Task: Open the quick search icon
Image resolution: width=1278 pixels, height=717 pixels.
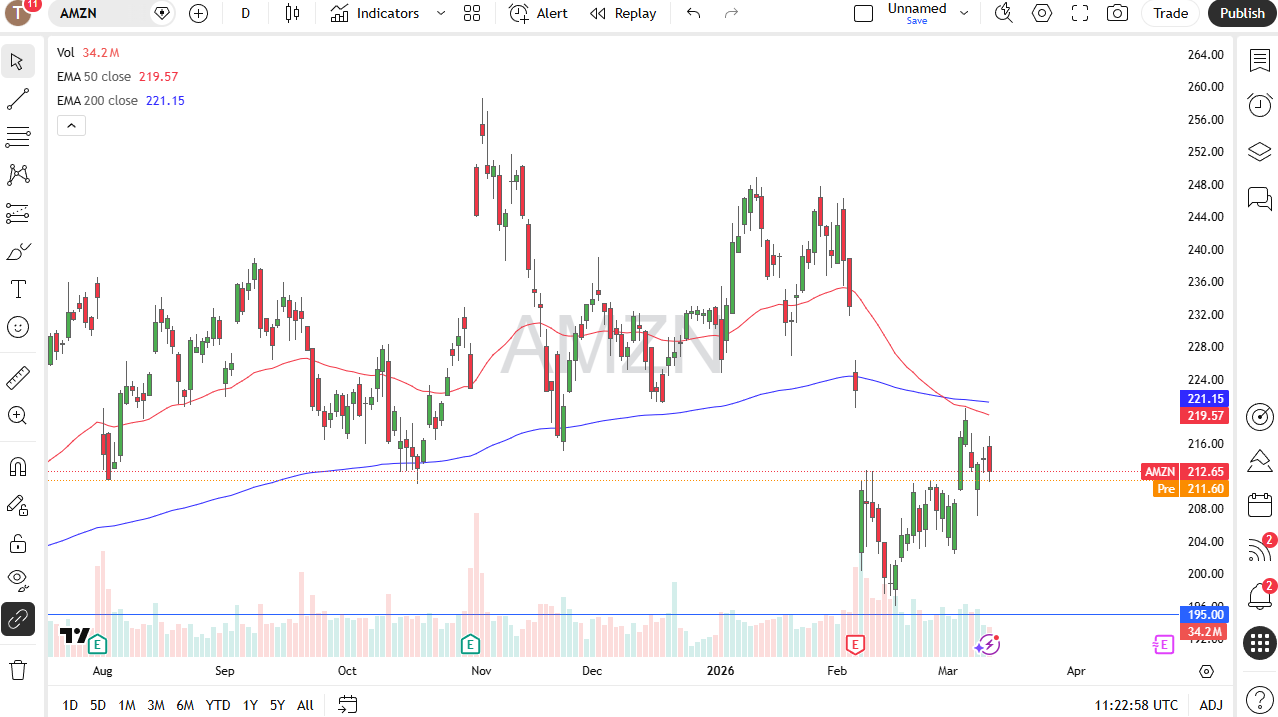Action: click(x=1004, y=13)
